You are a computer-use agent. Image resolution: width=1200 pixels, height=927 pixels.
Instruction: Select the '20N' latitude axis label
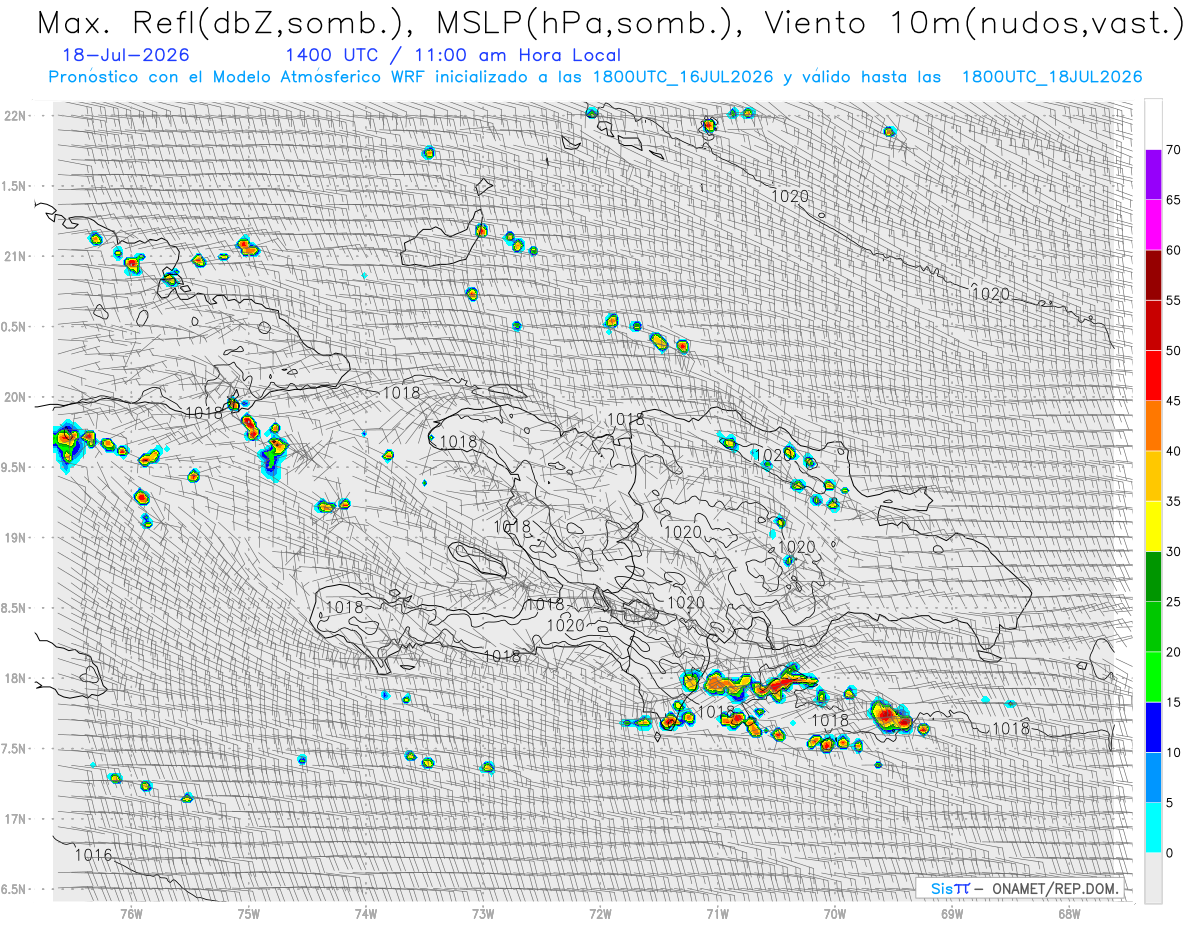tap(17, 397)
